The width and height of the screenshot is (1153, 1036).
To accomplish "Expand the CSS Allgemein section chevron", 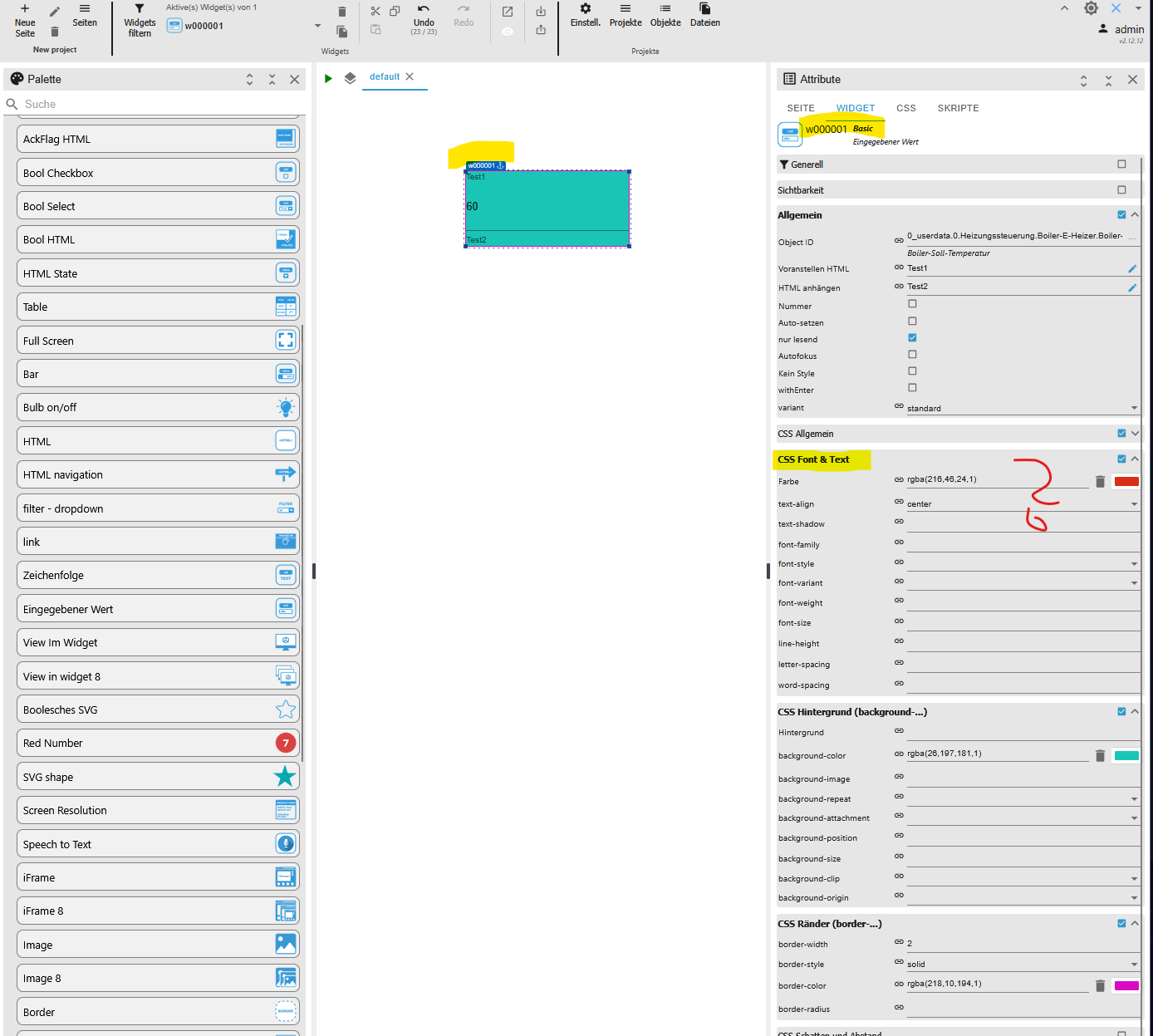I will click(x=1135, y=433).
